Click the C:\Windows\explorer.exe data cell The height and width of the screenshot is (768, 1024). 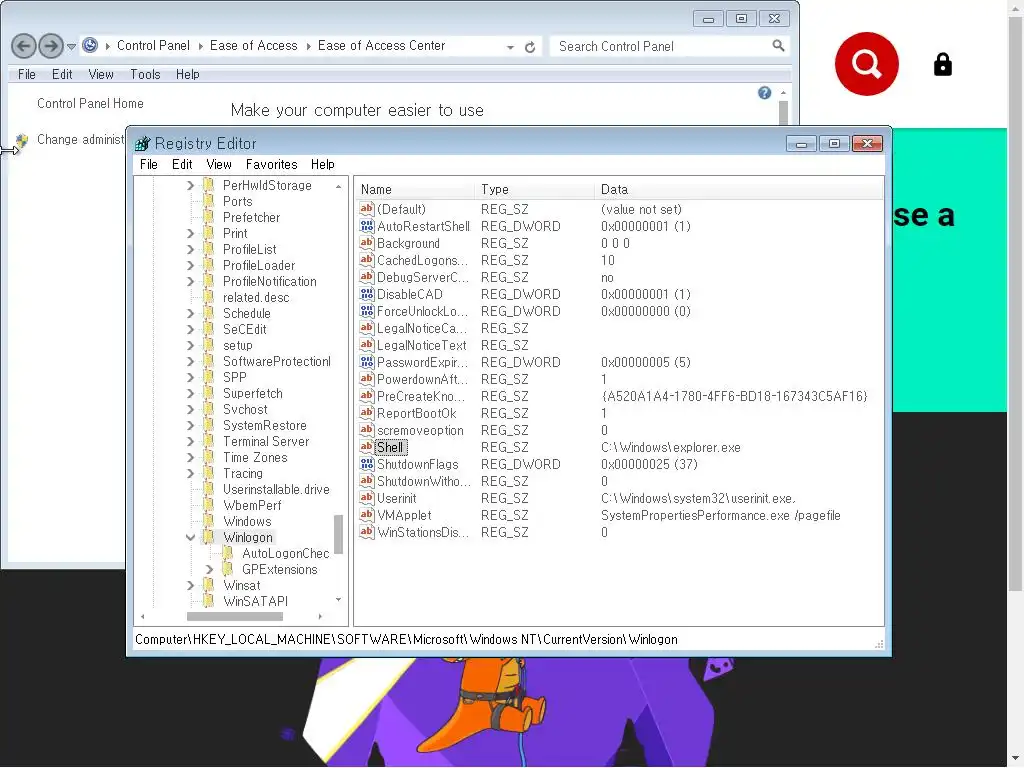tap(671, 447)
